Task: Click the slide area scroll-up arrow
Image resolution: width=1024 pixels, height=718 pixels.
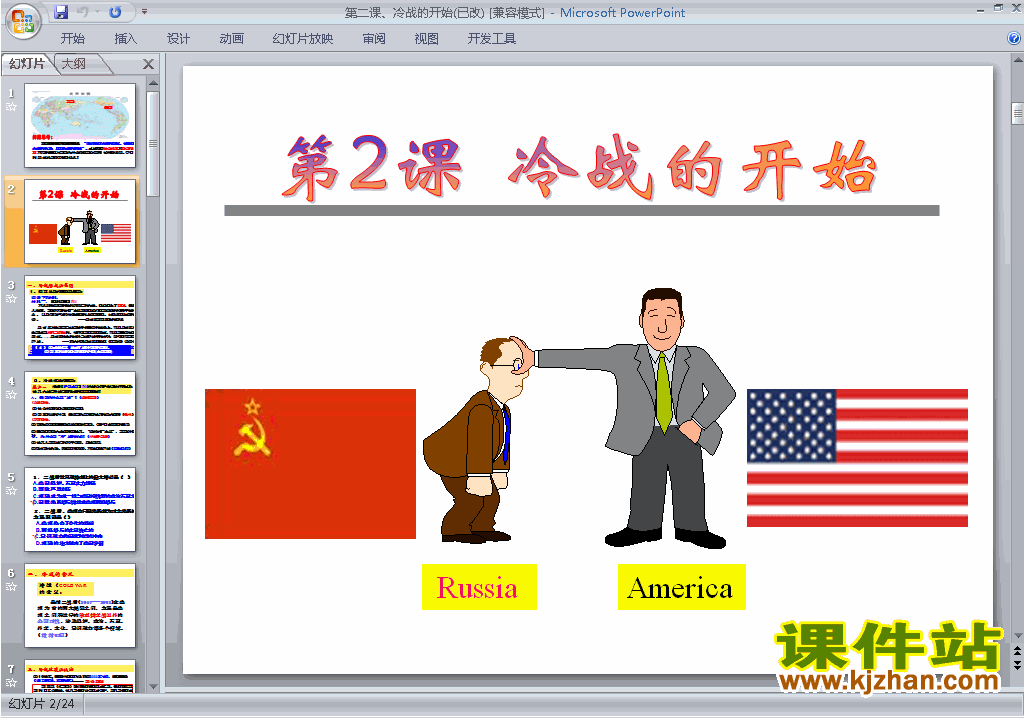Action: pyautogui.click(x=1017, y=60)
